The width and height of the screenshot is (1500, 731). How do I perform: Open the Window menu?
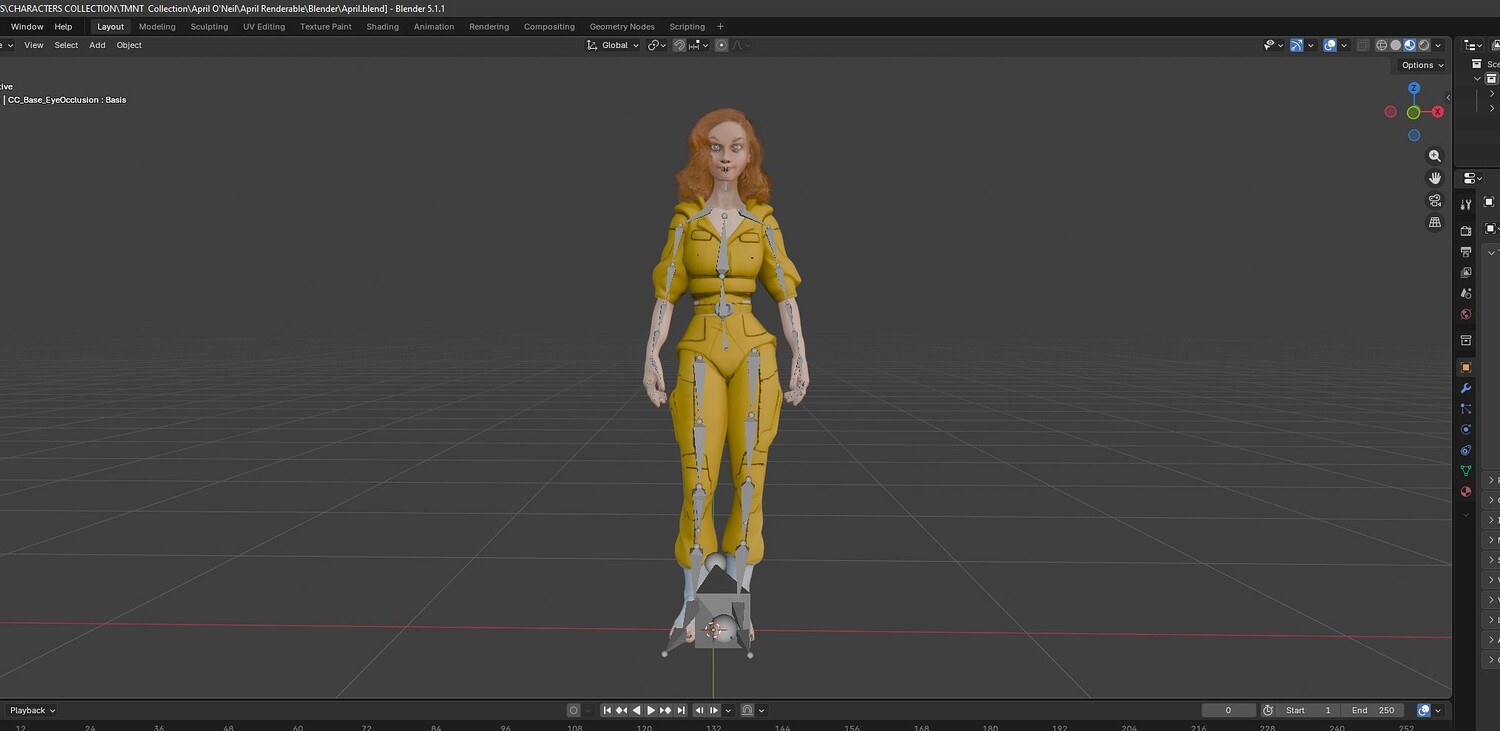[27, 27]
